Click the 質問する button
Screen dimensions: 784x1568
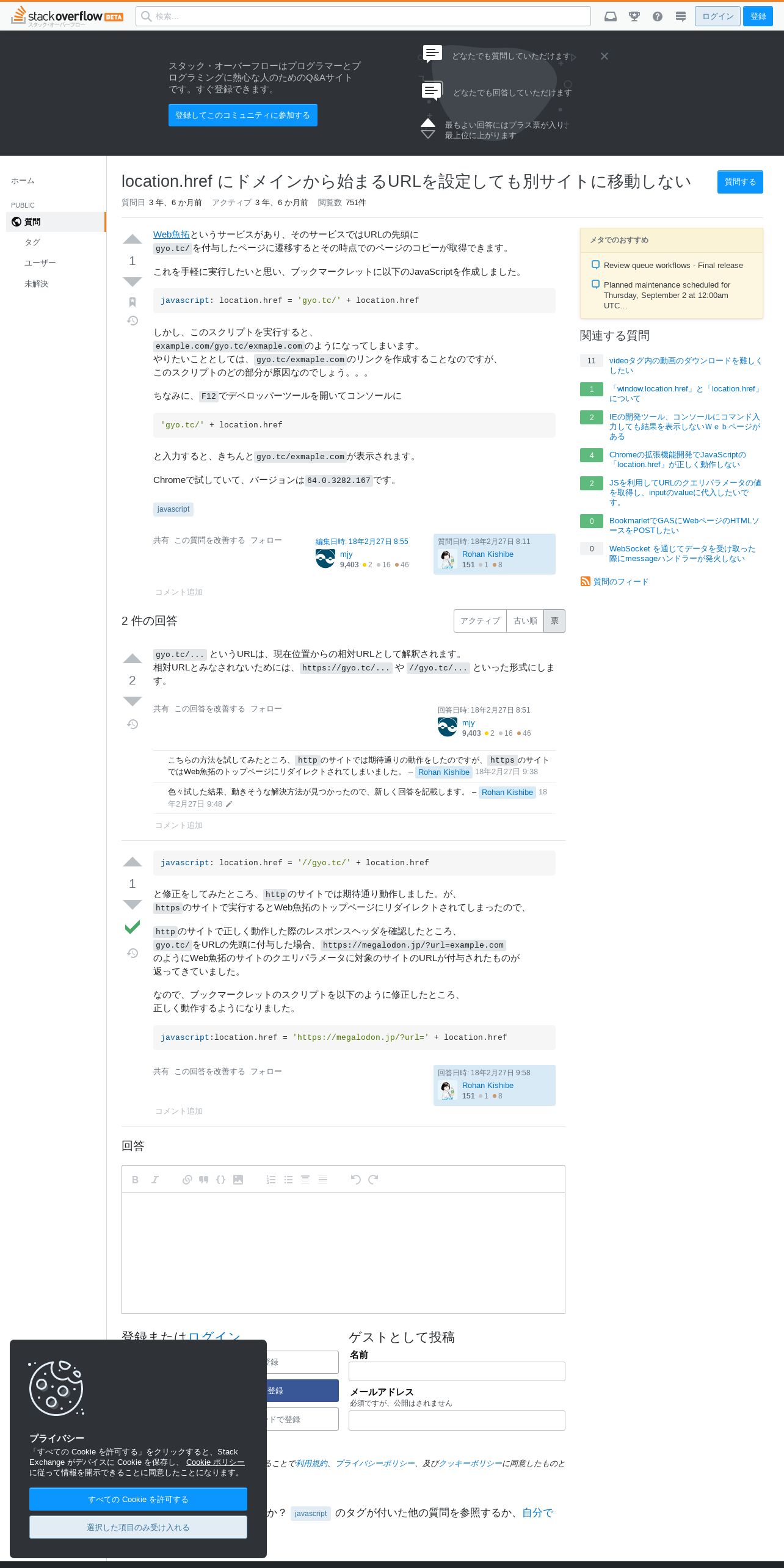tap(740, 182)
